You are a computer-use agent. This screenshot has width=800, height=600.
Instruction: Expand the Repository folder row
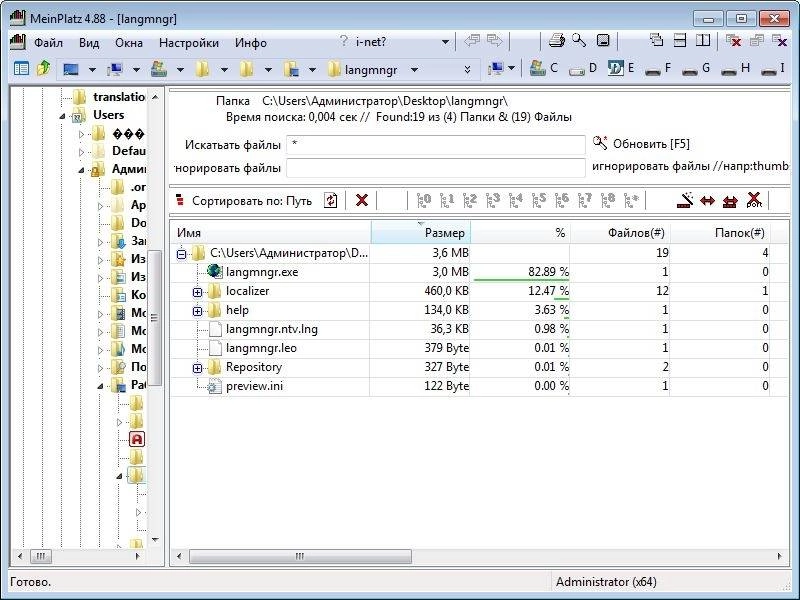pyautogui.click(x=197, y=368)
